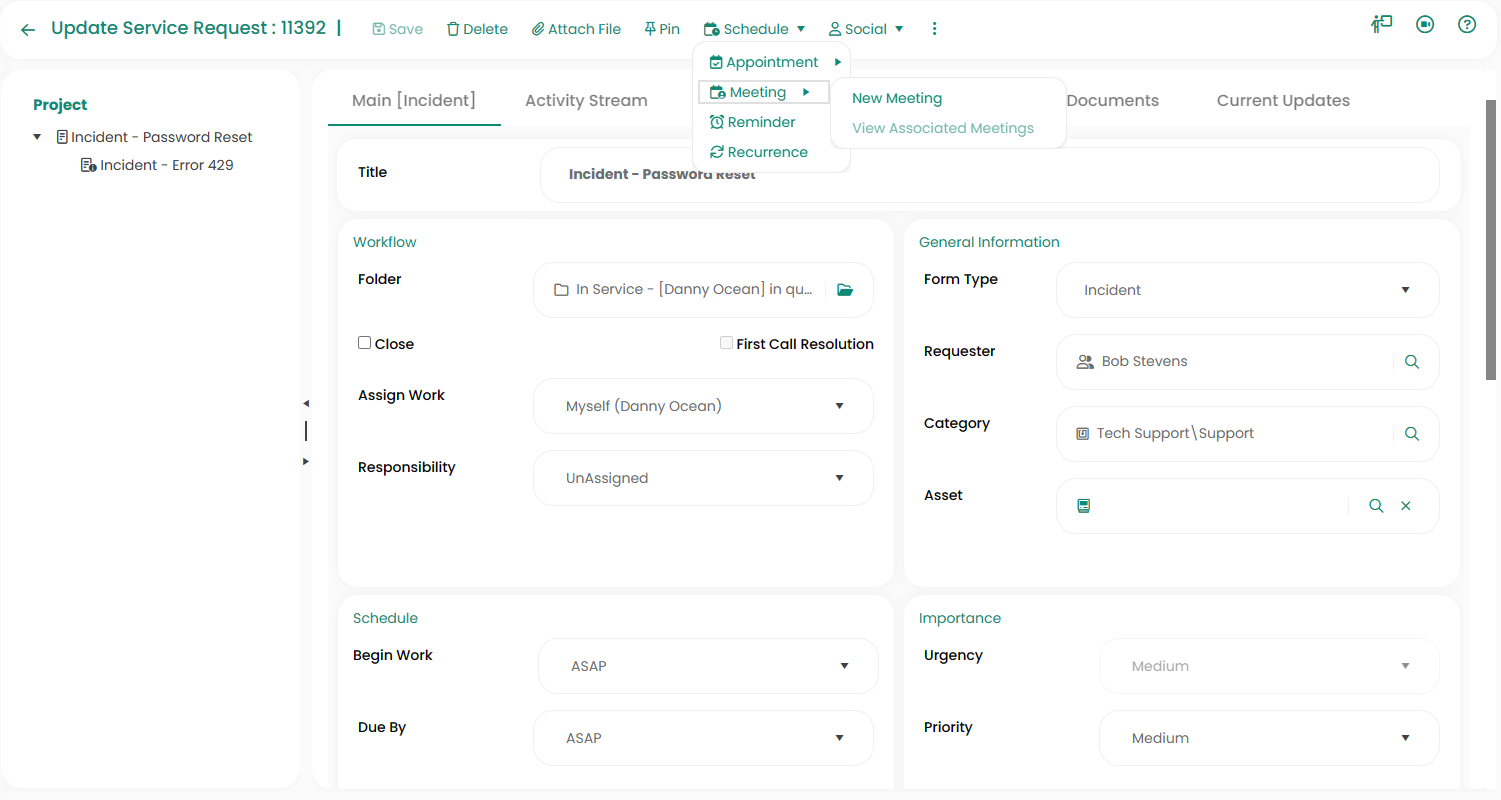The height and width of the screenshot is (800, 1501).
Task: Click the Attach File button
Action: [576, 29]
